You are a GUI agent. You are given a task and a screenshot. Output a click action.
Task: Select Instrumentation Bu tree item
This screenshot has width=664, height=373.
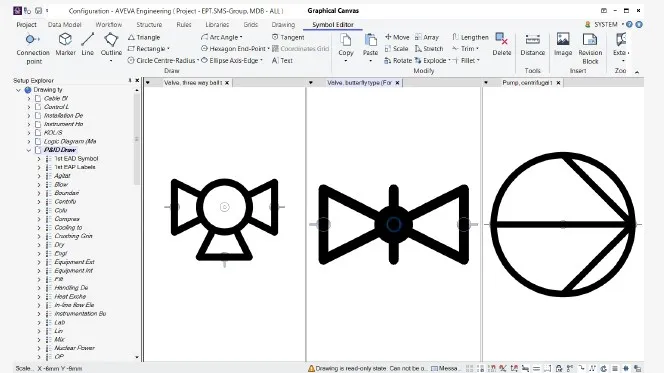[80, 314]
